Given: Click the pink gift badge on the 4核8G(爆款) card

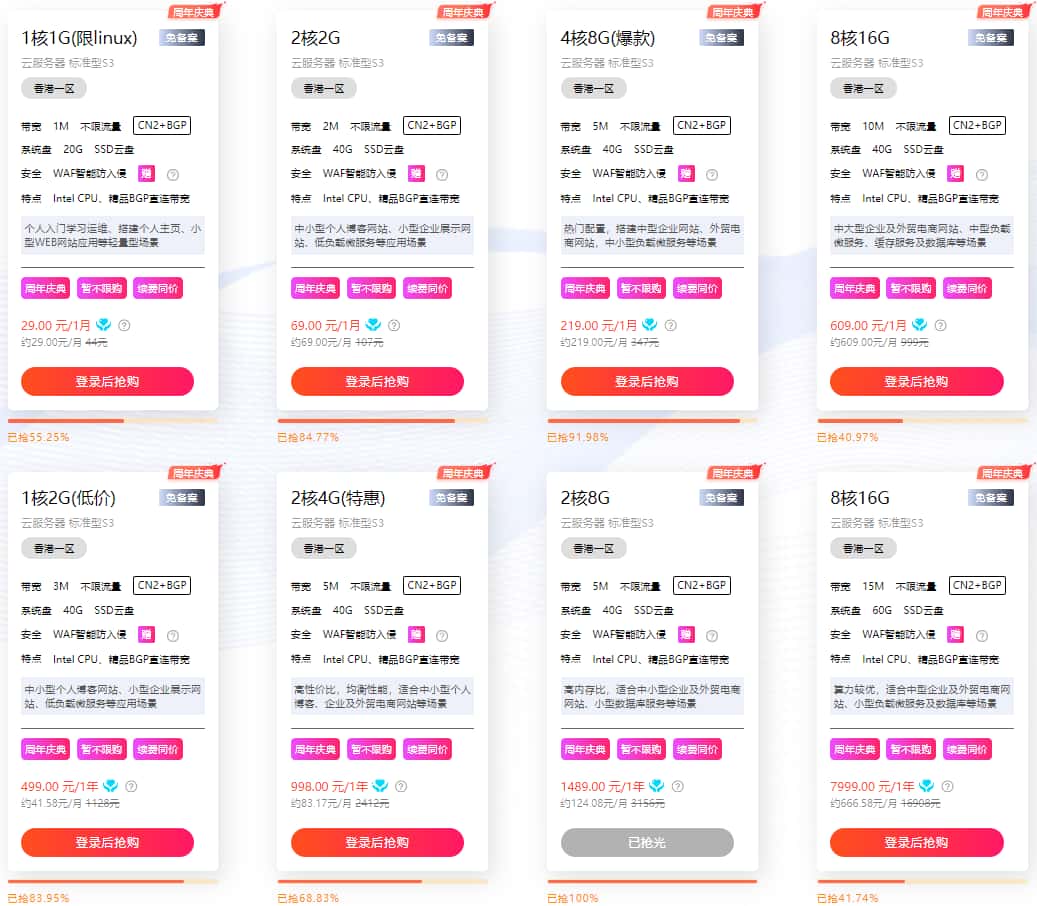Looking at the screenshot, I should [x=686, y=173].
